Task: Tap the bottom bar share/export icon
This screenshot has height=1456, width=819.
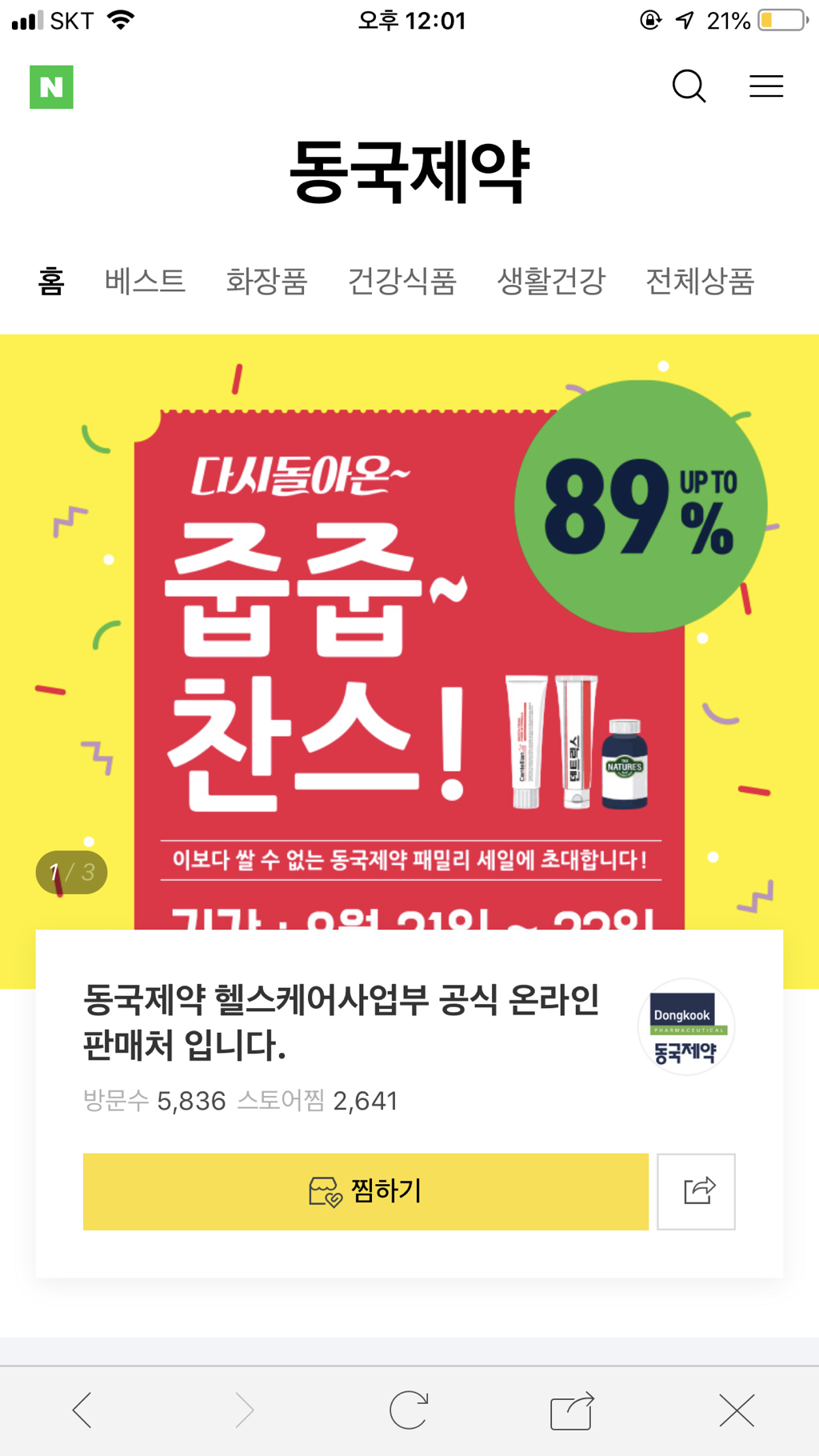Action: tap(572, 1410)
